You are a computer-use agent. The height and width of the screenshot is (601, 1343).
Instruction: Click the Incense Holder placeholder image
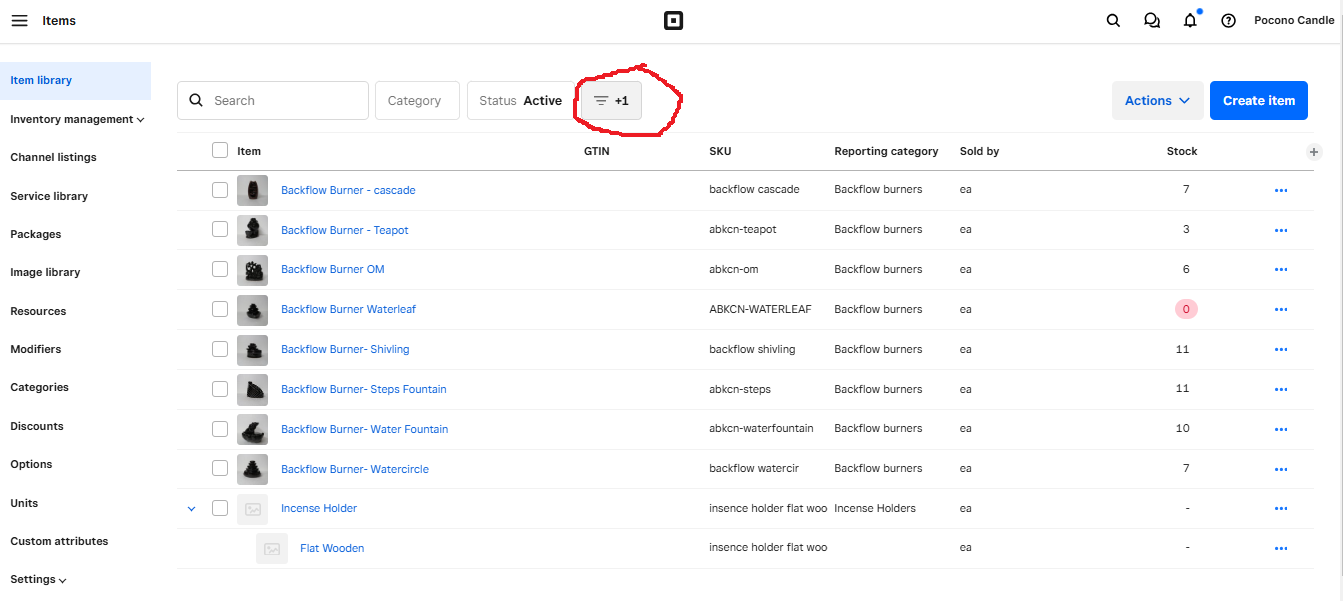tap(252, 509)
